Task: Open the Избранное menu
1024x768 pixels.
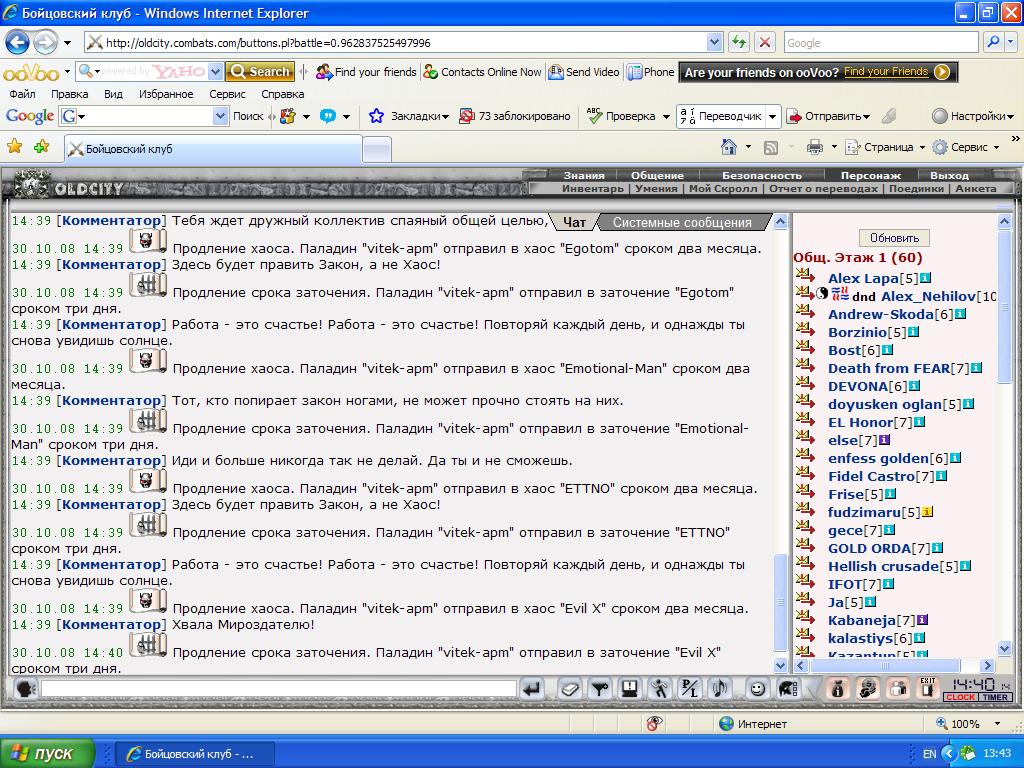Action: [x=166, y=94]
